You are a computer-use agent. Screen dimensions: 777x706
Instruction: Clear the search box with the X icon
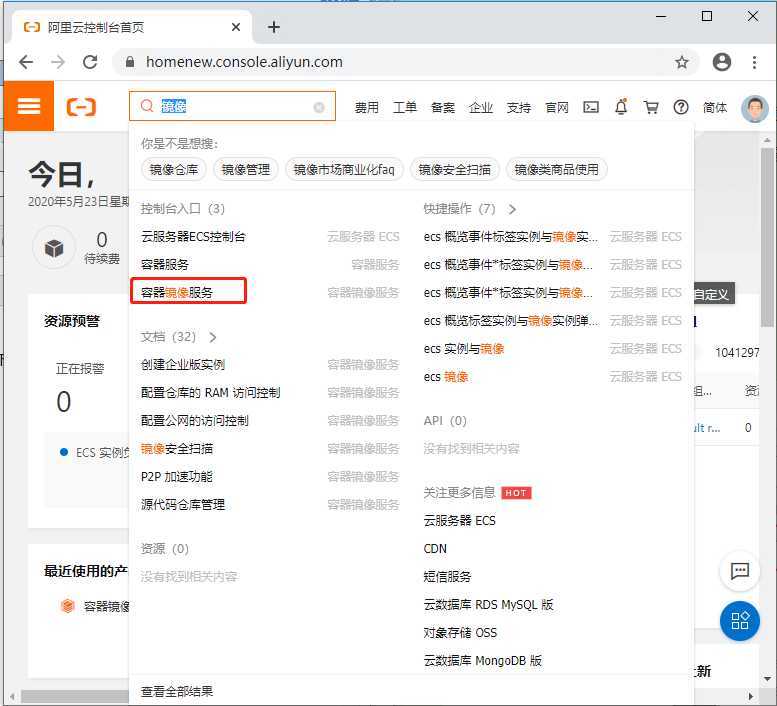(319, 107)
